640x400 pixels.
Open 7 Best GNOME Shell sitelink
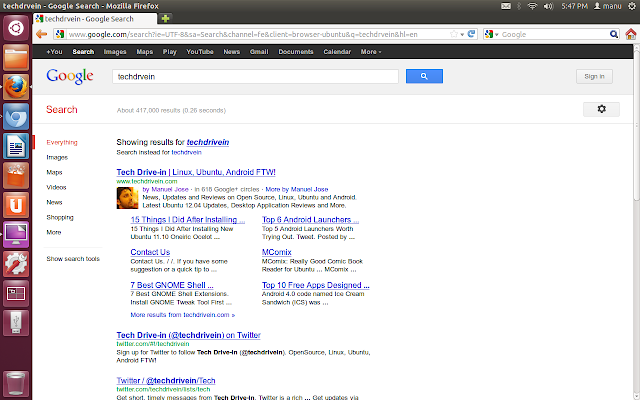pos(172,285)
